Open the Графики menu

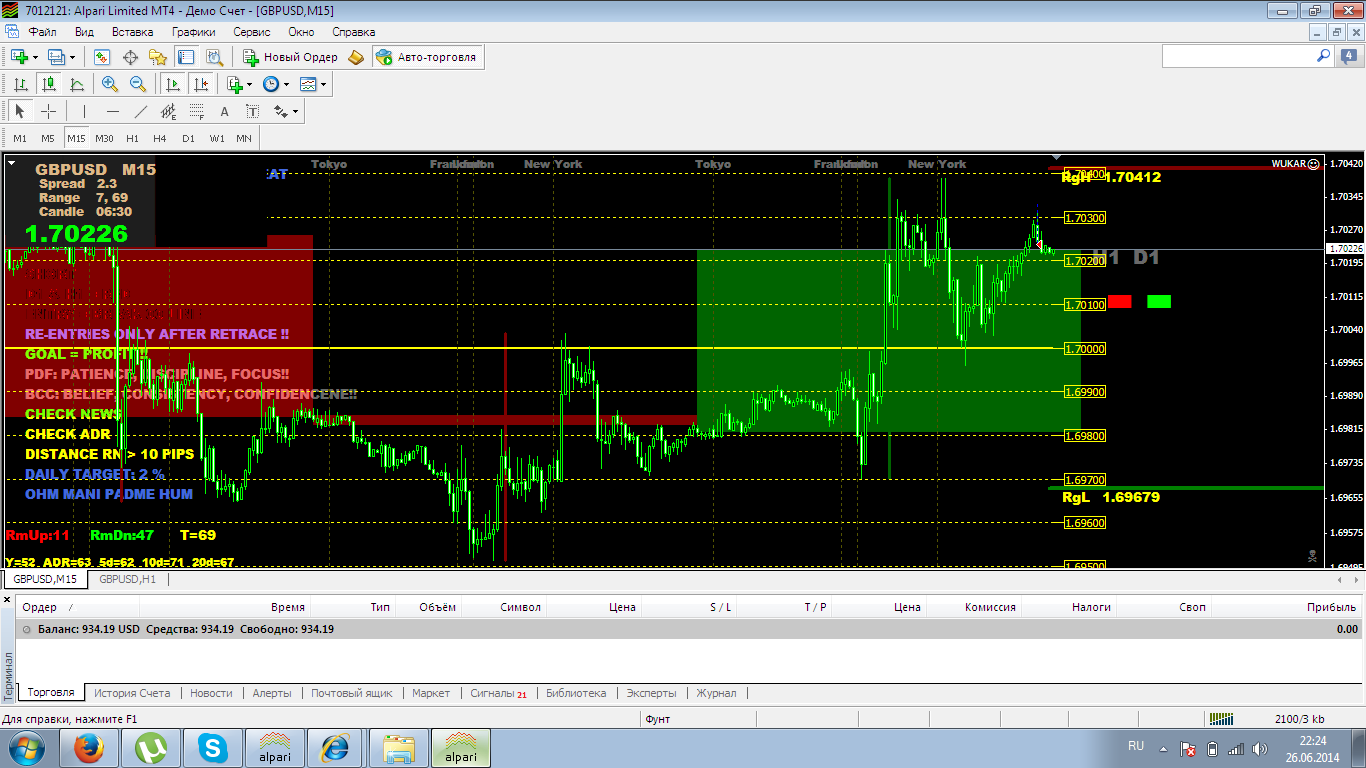click(x=193, y=32)
